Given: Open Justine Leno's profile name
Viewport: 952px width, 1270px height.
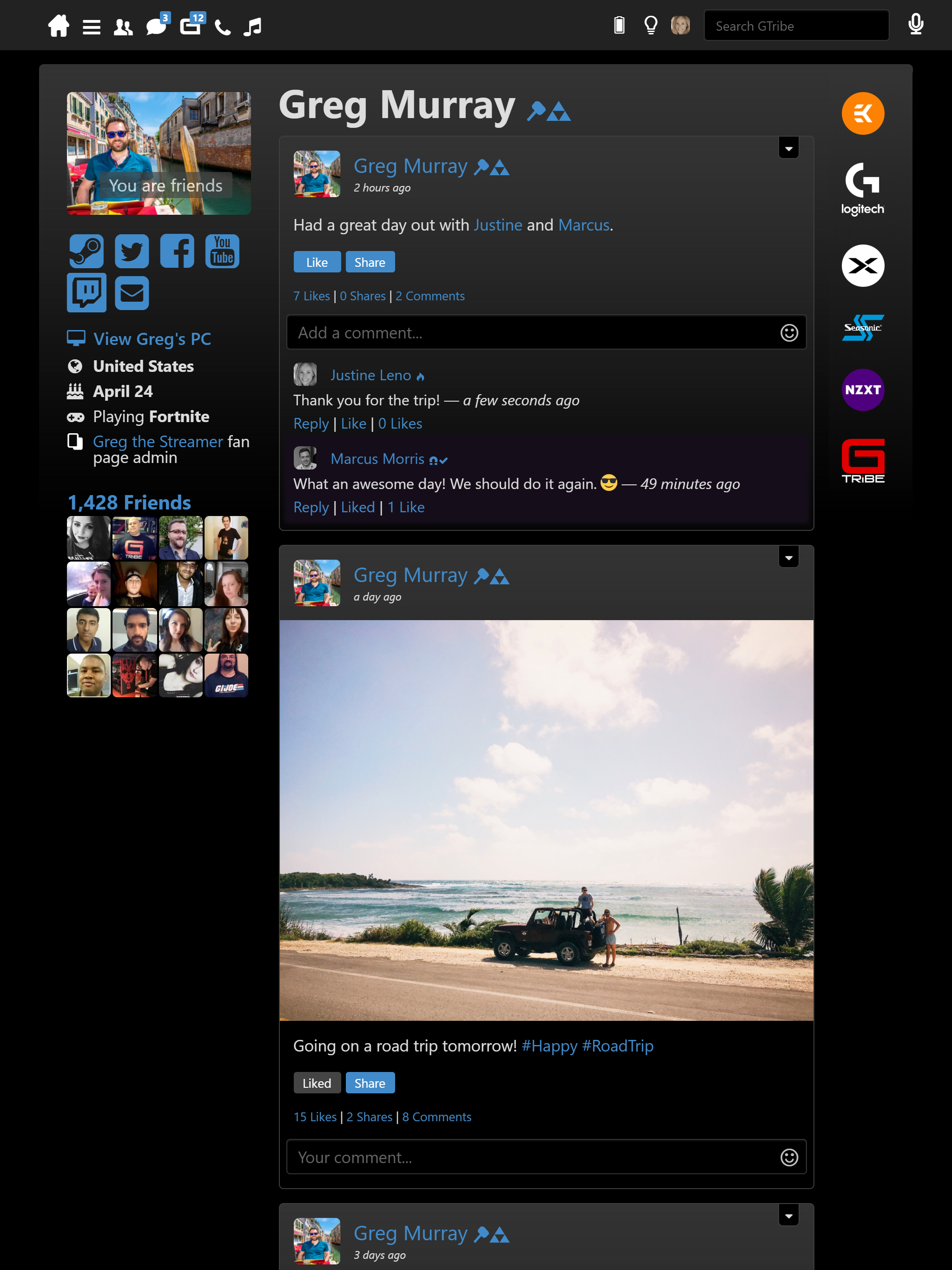Looking at the screenshot, I should click(x=370, y=376).
